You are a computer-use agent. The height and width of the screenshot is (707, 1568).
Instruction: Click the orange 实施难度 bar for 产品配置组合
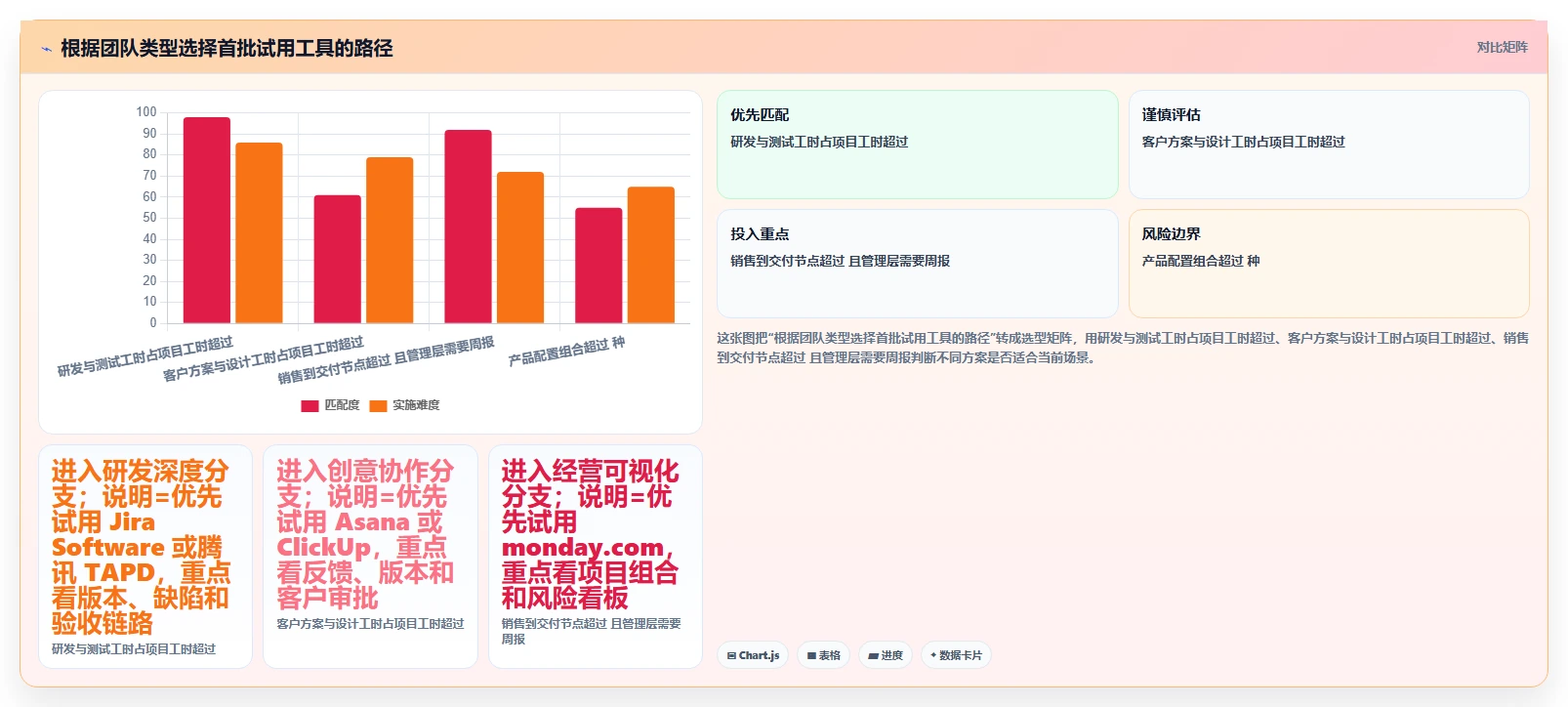[651, 255]
